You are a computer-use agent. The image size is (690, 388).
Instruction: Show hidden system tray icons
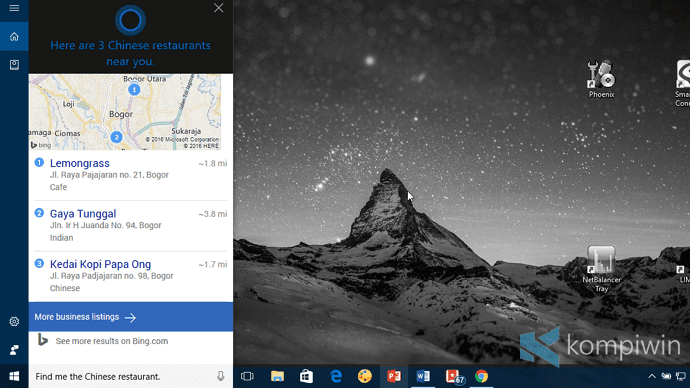point(652,376)
